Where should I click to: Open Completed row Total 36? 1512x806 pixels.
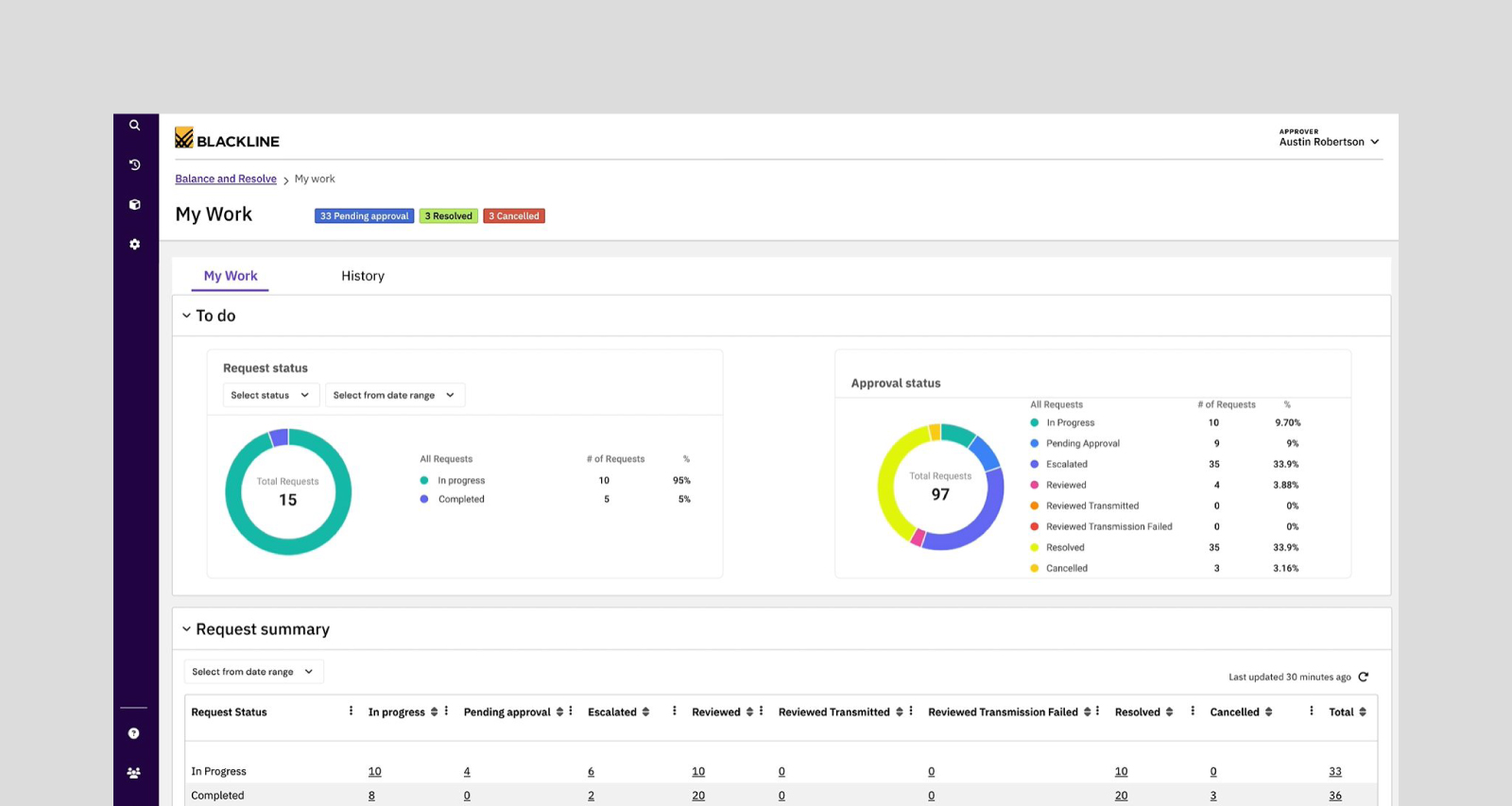click(x=1335, y=796)
